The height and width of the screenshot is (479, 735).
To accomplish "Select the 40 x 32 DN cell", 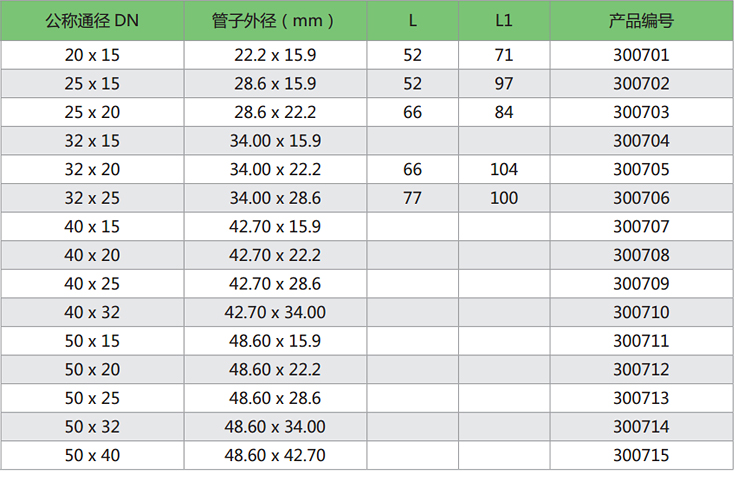I will coord(92,313).
